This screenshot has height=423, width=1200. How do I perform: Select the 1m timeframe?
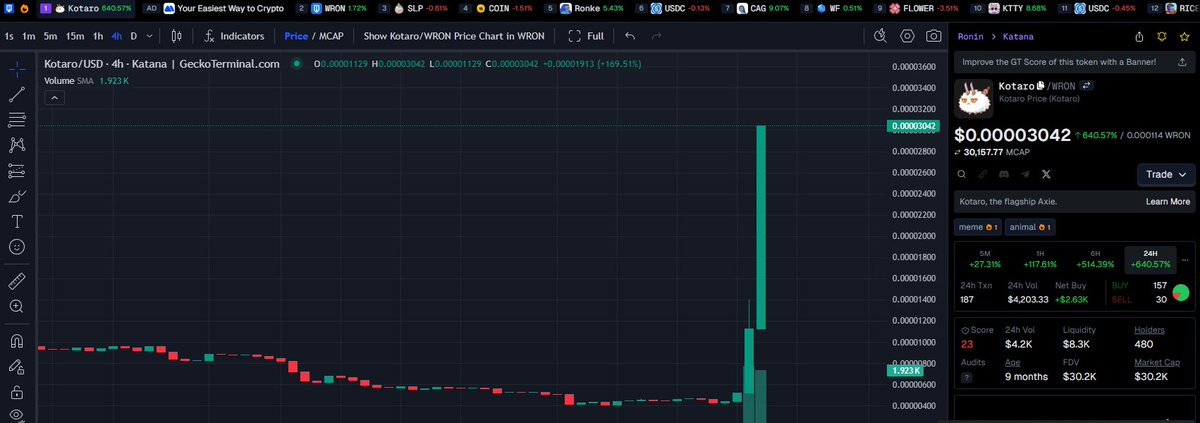coord(29,36)
